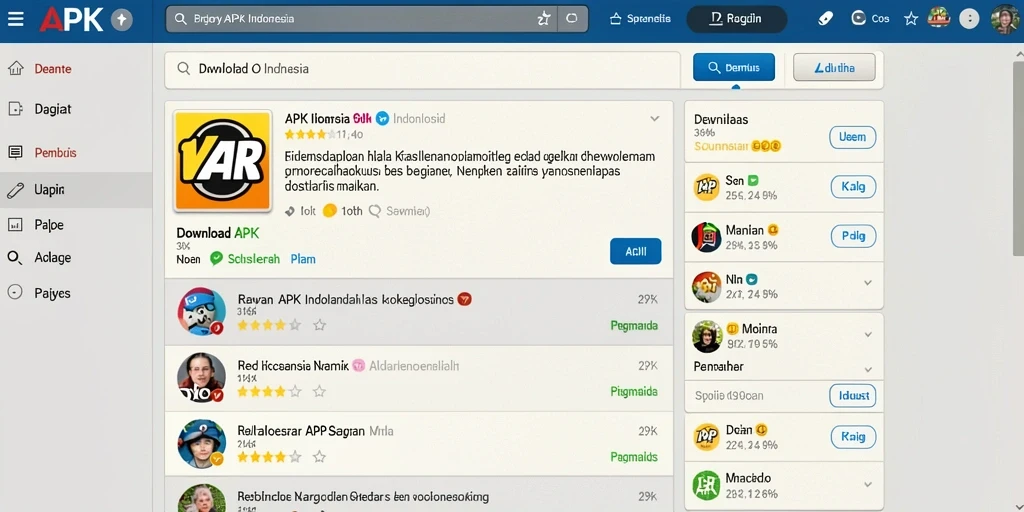Click the Iduust button
This screenshot has width=1024, height=512.
coord(852,396)
